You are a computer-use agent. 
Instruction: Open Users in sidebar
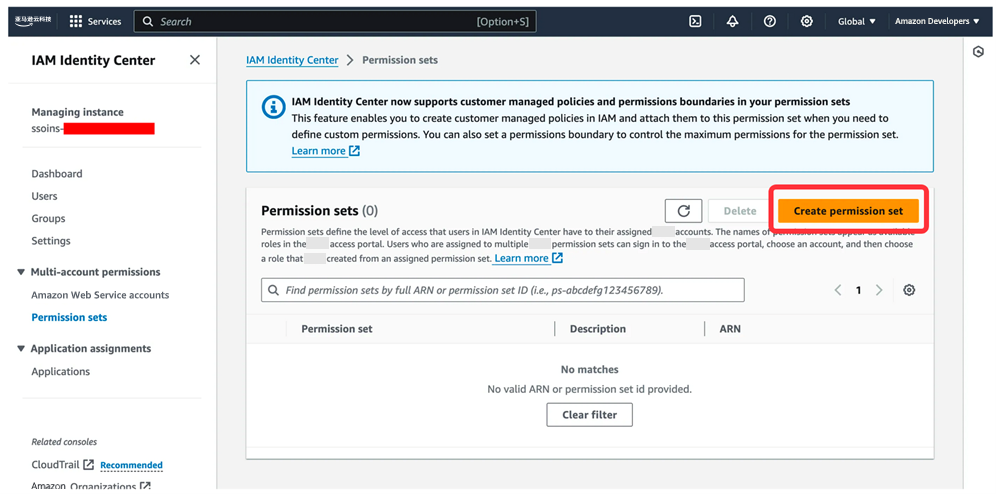pyautogui.click(x=44, y=196)
